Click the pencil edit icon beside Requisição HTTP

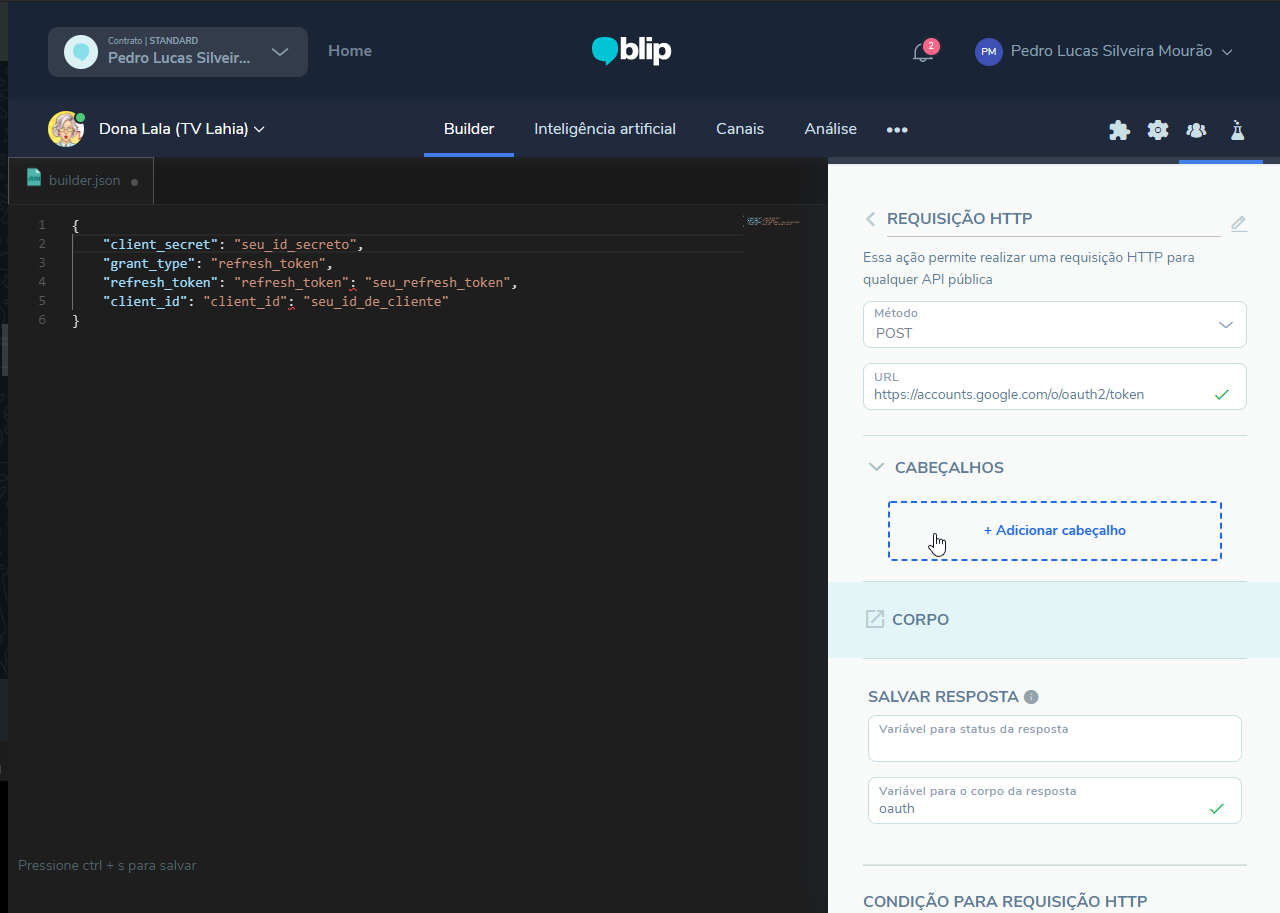tap(1239, 224)
